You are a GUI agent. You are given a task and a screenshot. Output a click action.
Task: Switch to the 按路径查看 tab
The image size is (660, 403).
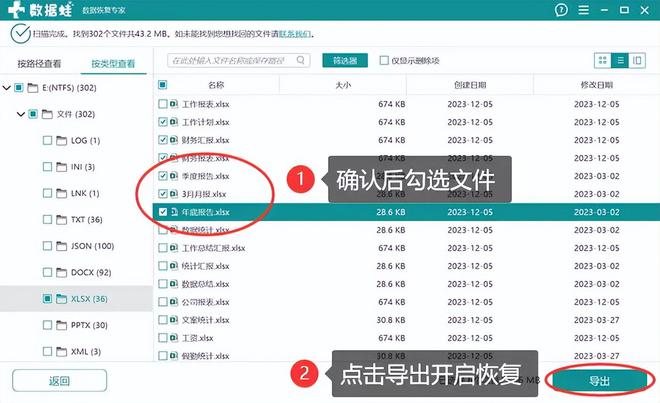pyautogui.click(x=39, y=64)
